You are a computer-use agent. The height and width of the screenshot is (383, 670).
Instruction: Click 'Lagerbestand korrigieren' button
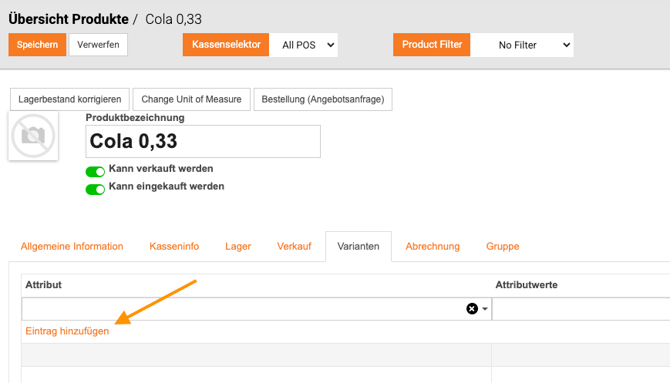point(70,99)
